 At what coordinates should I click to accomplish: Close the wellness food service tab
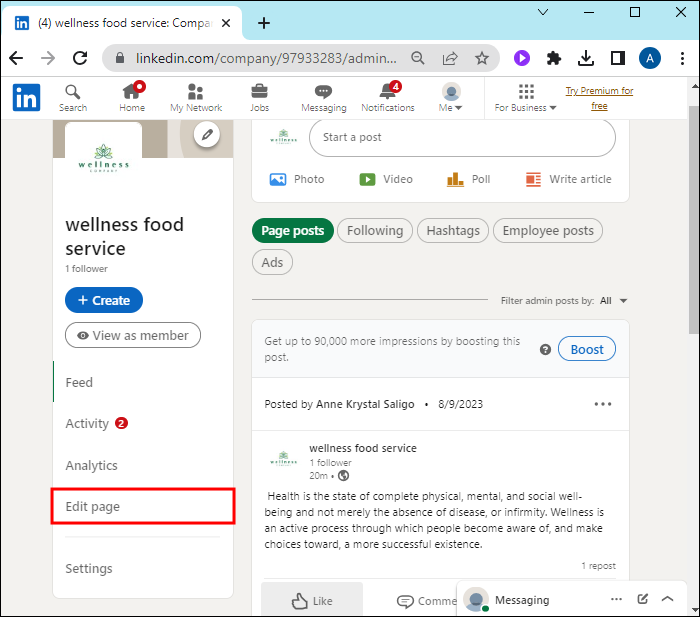click(x=226, y=23)
